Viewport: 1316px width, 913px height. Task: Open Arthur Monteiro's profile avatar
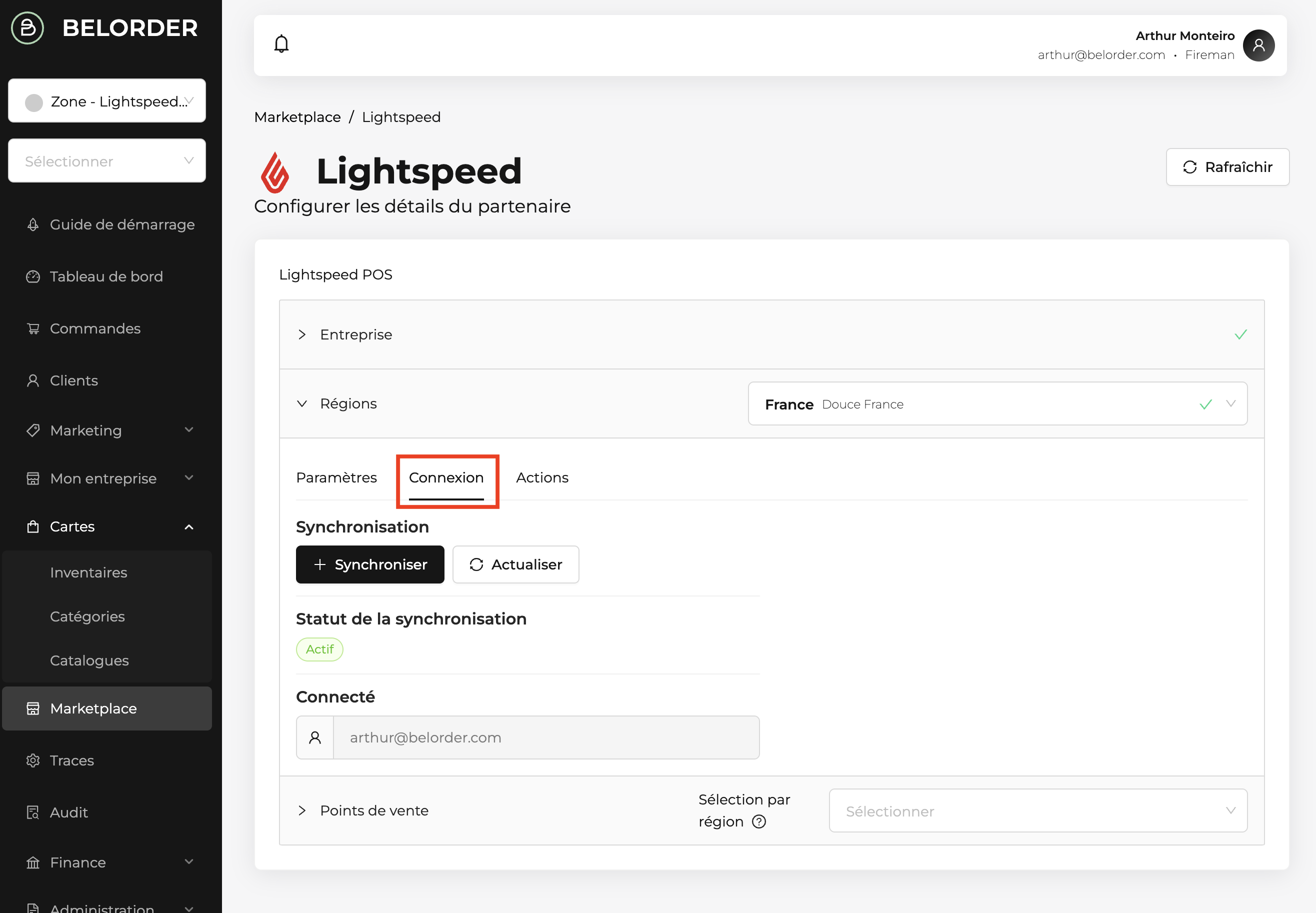point(1258,45)
